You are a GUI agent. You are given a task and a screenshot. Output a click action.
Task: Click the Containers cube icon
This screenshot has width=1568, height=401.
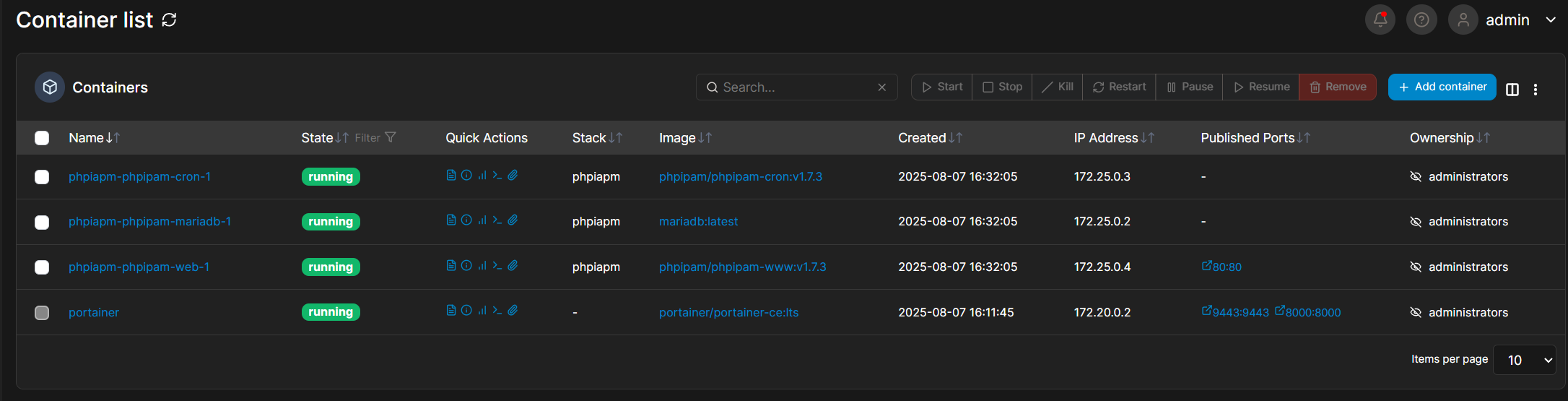[x=50, y=87]
